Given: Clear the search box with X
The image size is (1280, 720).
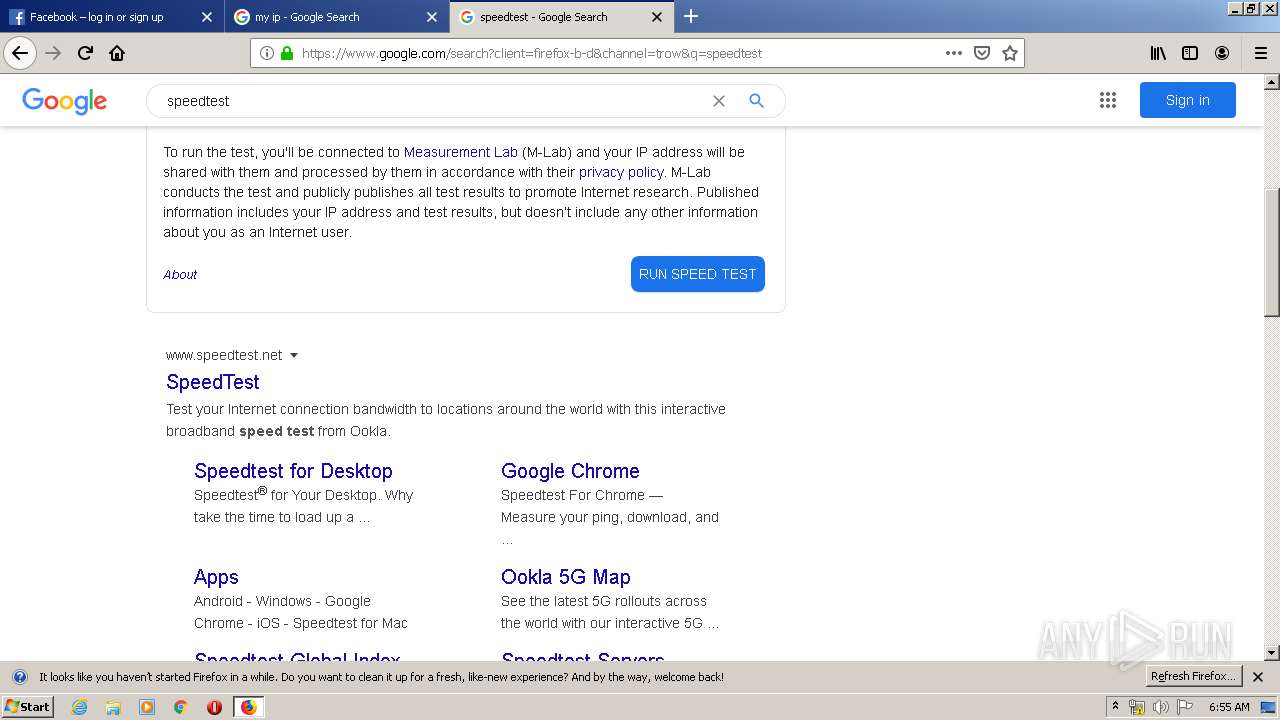Looking at the screenshot, I should point(718,101).
